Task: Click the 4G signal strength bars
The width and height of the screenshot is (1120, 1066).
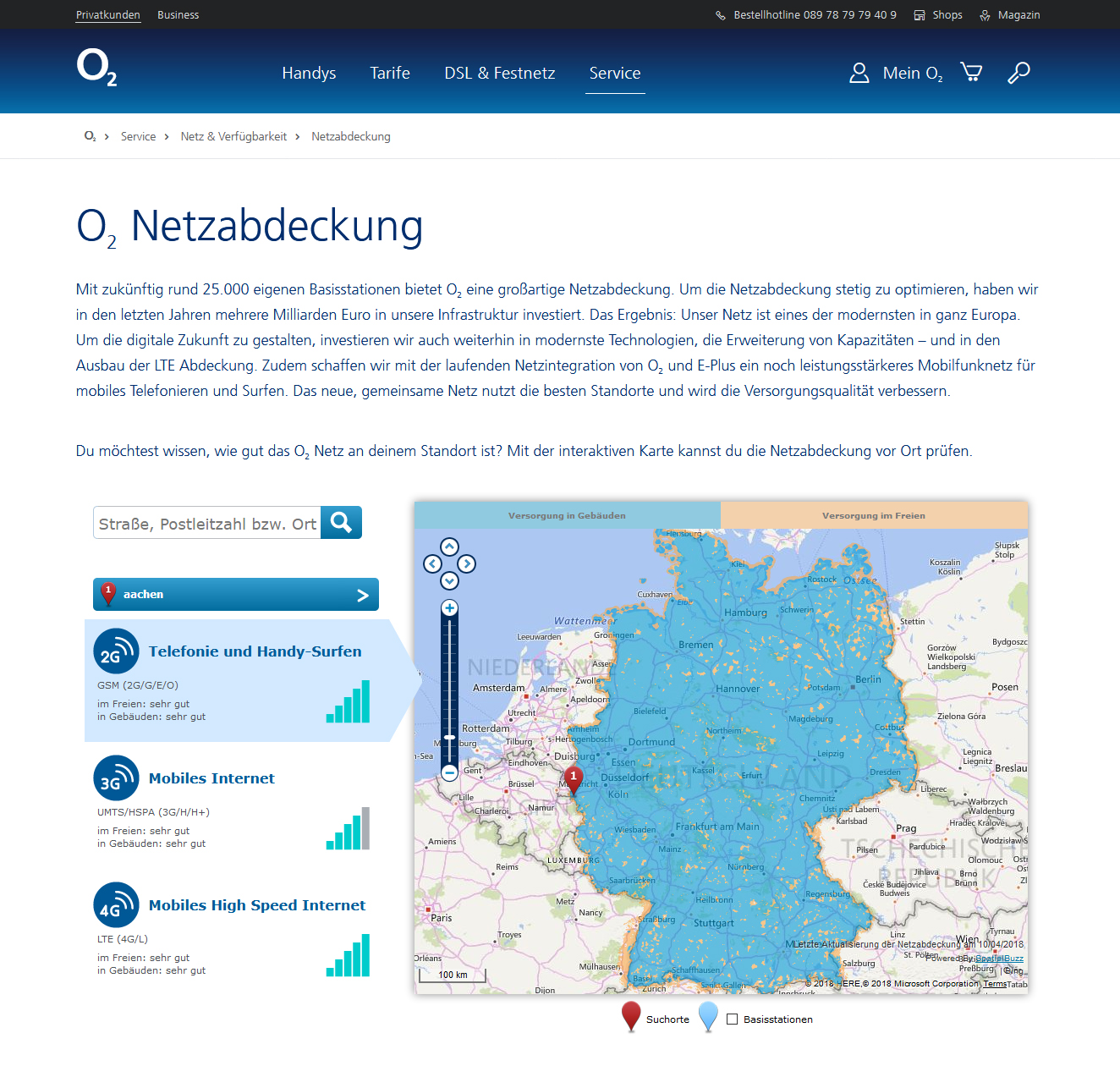Action: point(349,955)
